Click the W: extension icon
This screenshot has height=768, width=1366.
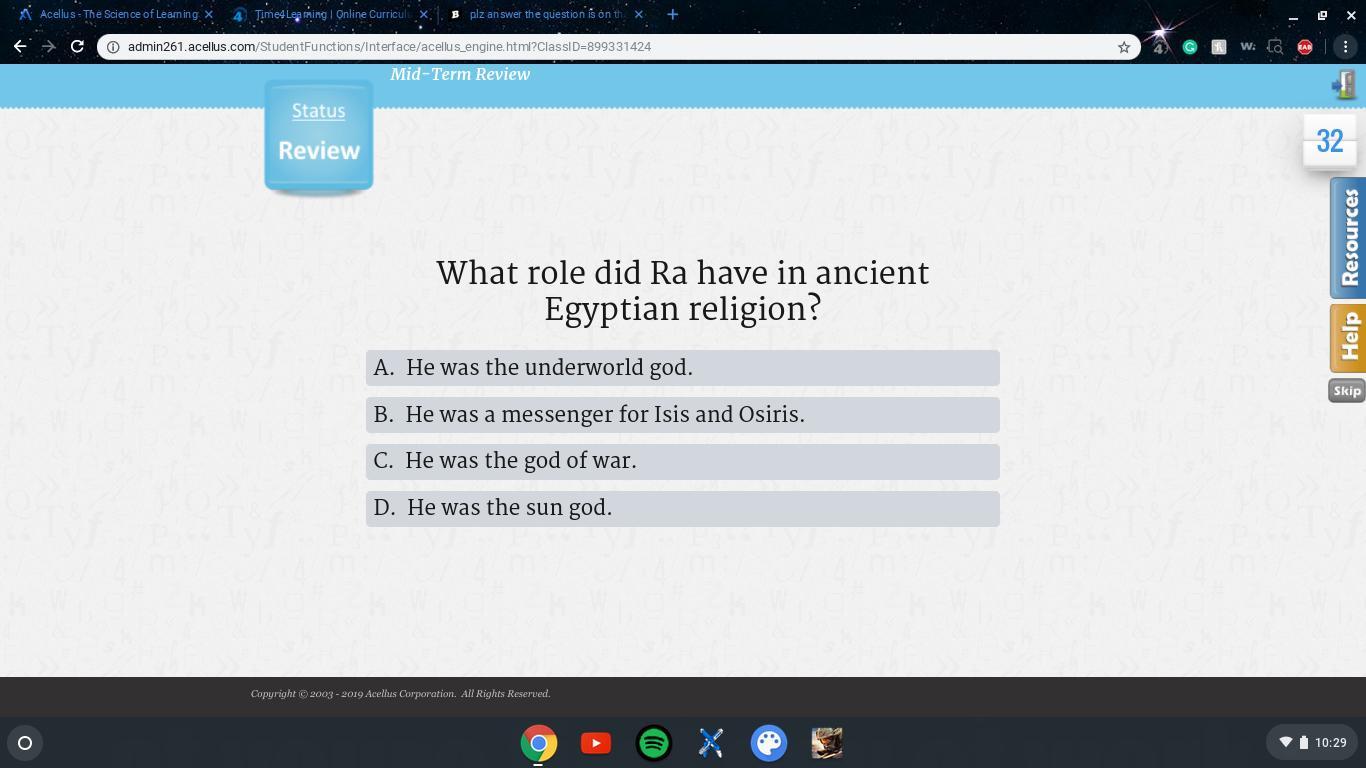(1247, 47)
